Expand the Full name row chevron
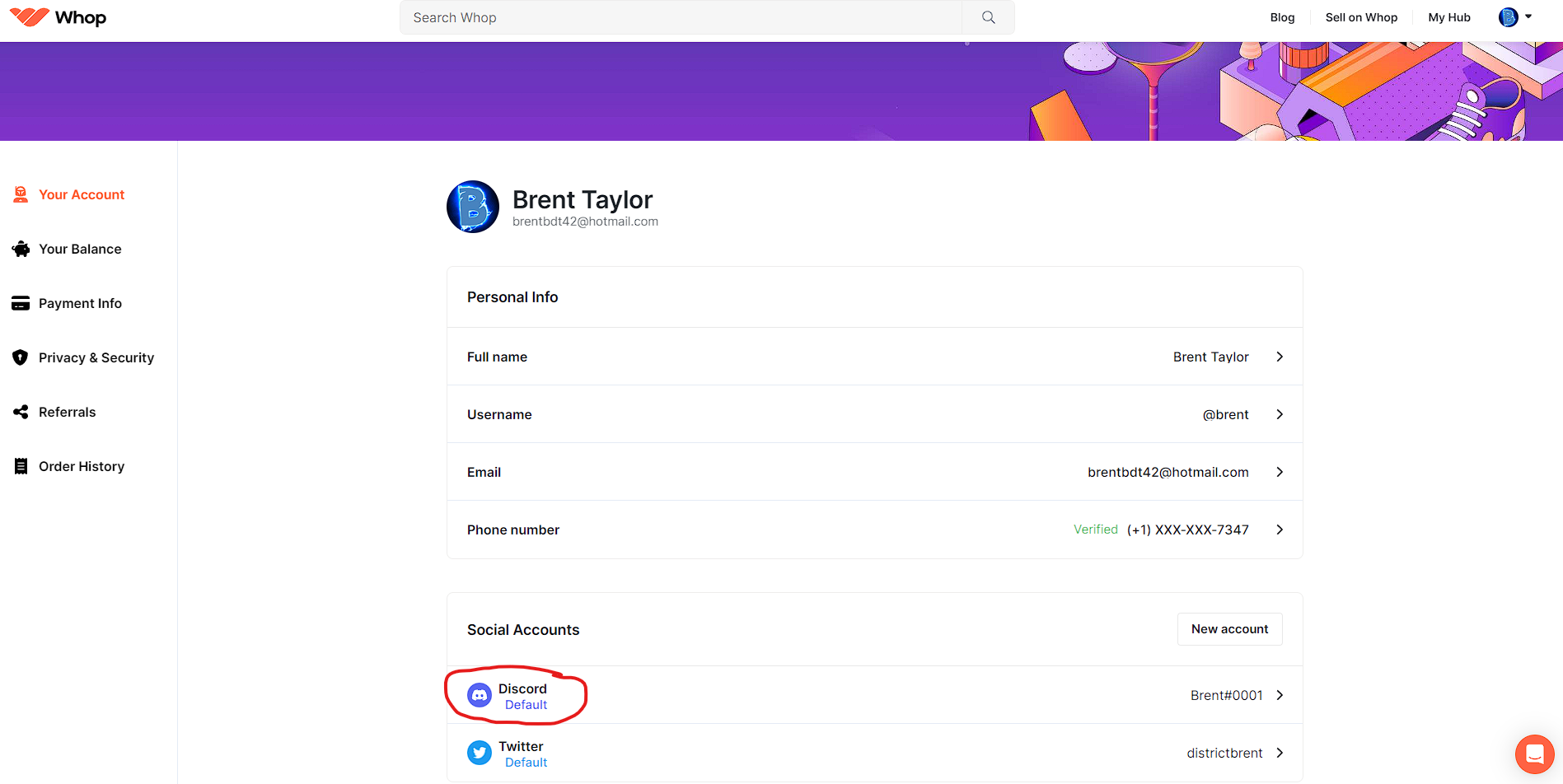1563x784 pixels. point(1280,357)
